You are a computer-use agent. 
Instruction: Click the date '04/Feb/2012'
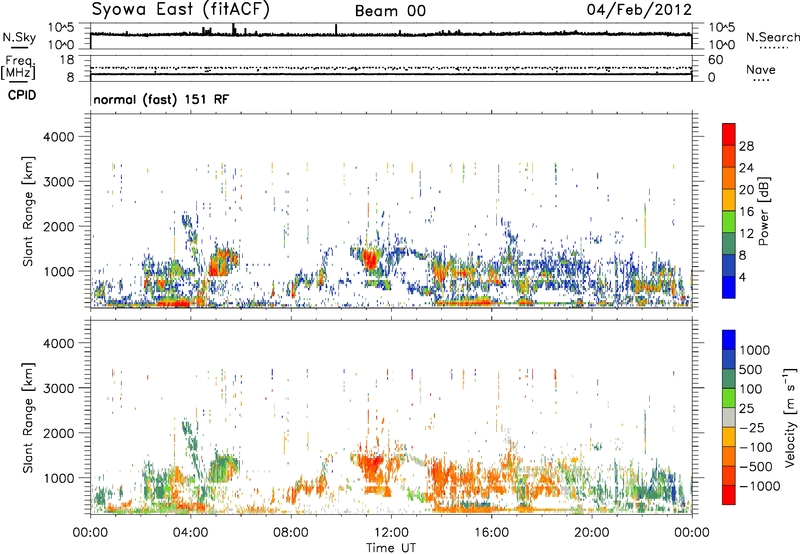[x=639, y=10]
